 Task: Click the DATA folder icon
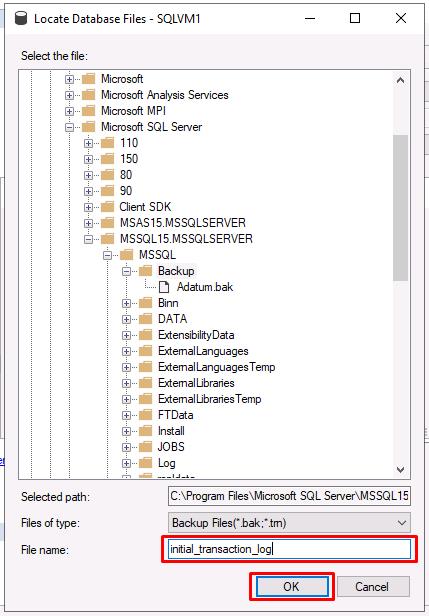pos(145,319)
